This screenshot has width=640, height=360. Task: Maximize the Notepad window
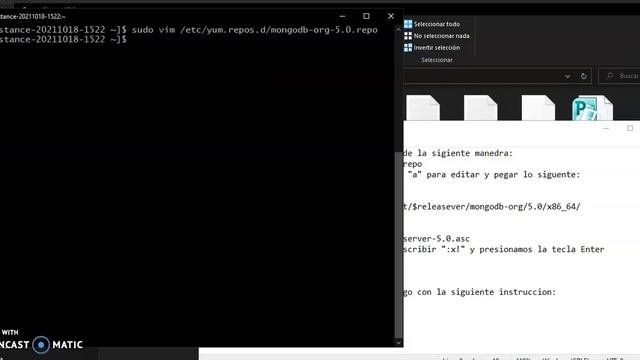(630, 129)
